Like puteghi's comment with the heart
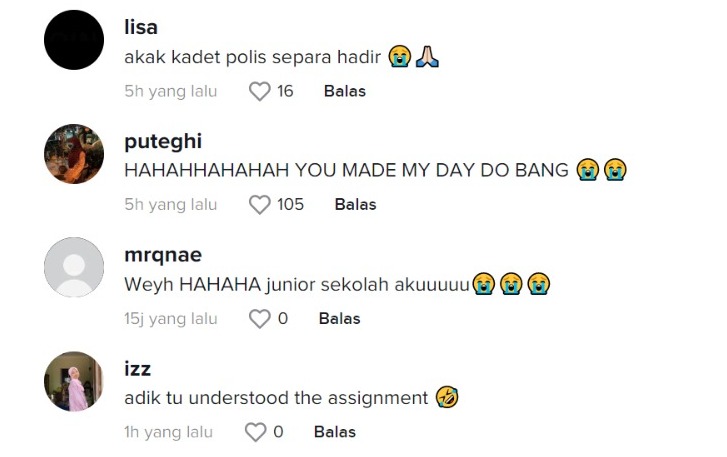 pyautogui.click(x=260, y=205)
